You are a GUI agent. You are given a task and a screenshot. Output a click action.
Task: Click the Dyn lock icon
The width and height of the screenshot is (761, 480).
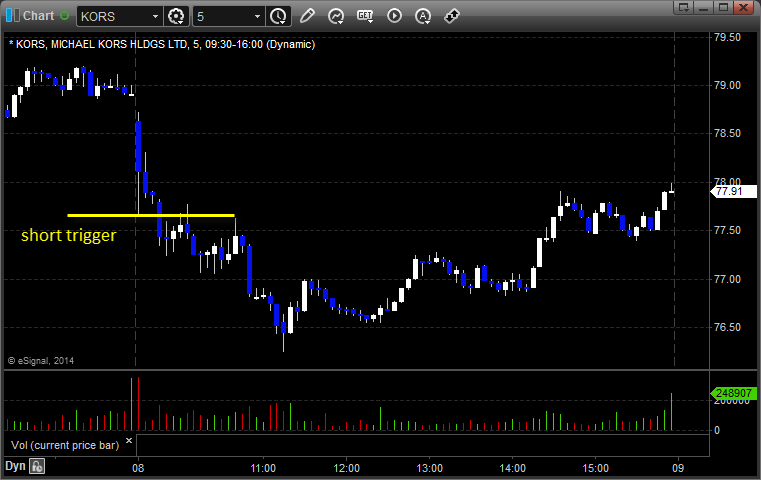click(37, 467)
